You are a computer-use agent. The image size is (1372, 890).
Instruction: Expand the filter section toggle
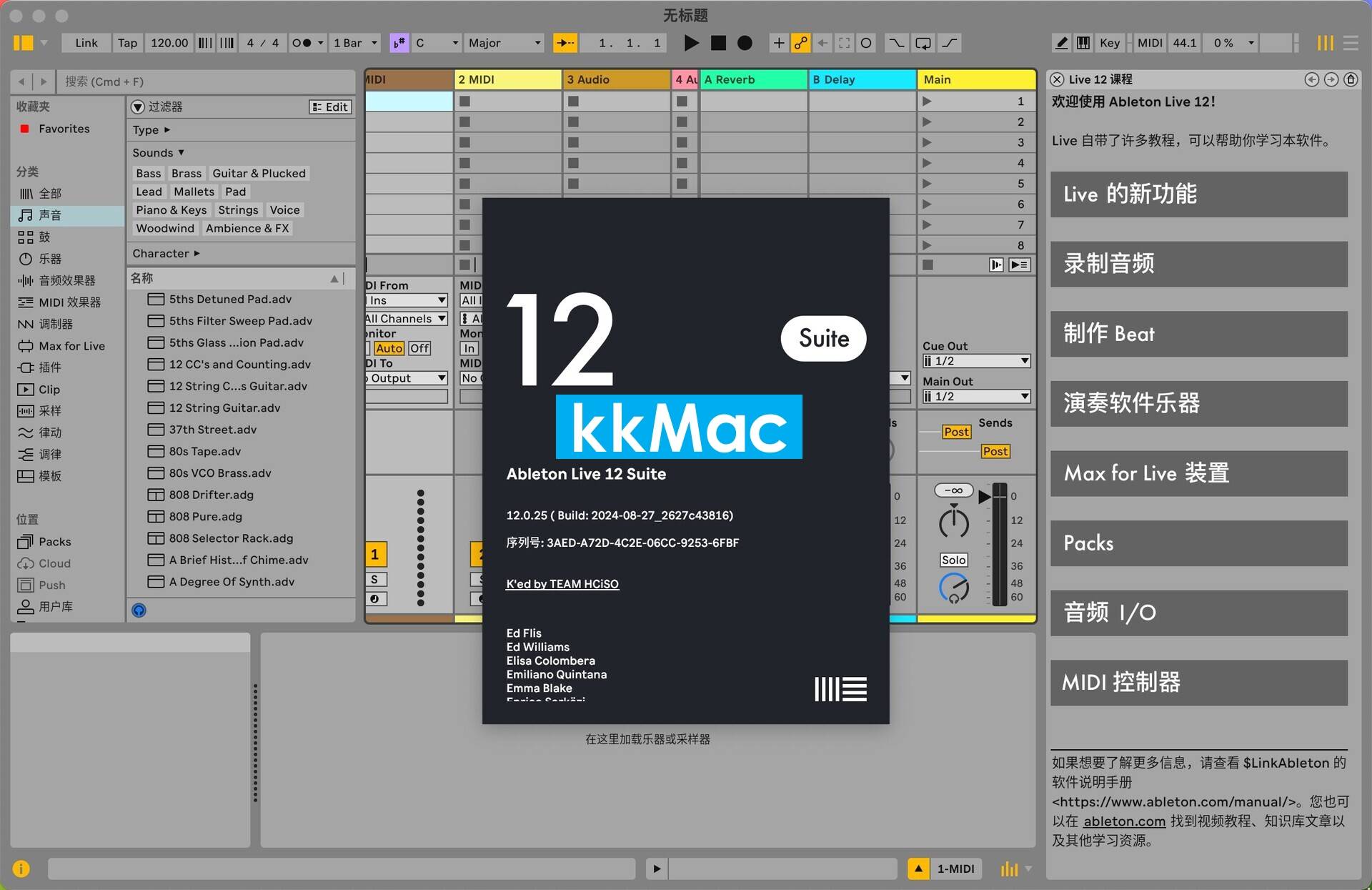pyautogui.click(x=138, y=107)
